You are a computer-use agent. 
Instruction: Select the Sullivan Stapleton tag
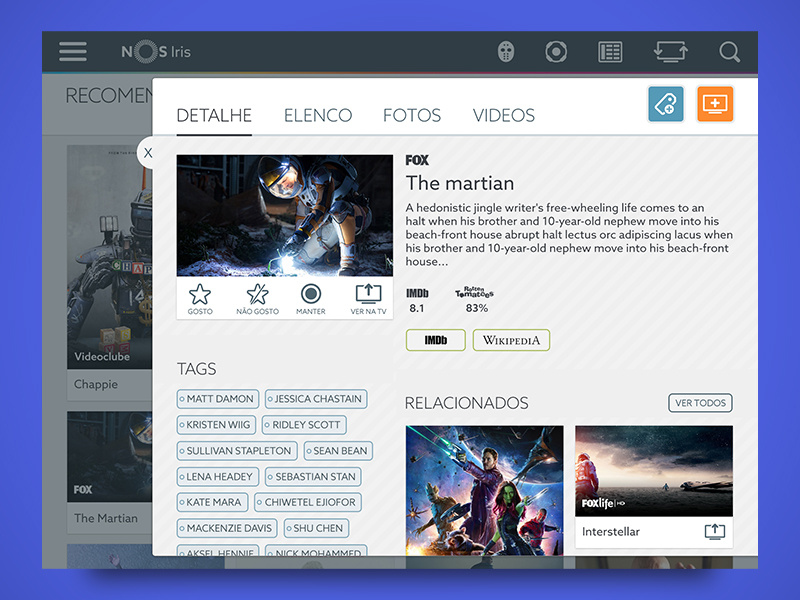(x=237, y=451)
